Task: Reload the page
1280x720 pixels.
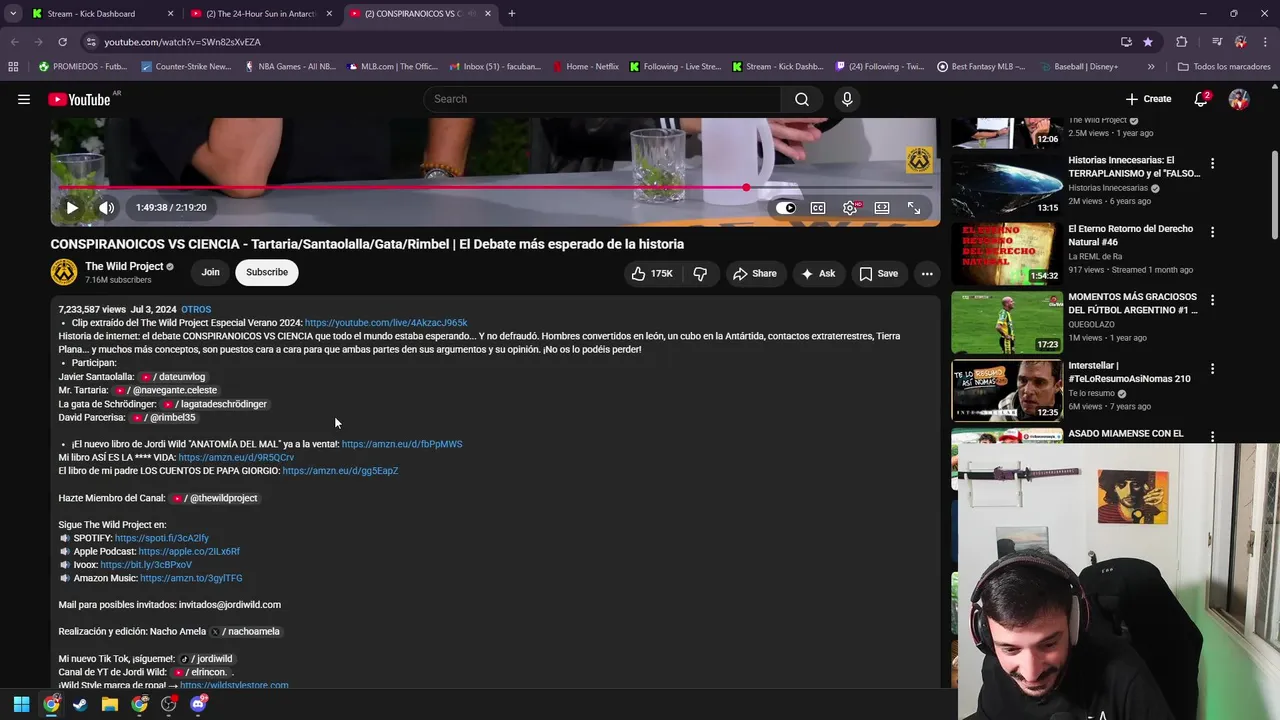Action: coord(62,42)
